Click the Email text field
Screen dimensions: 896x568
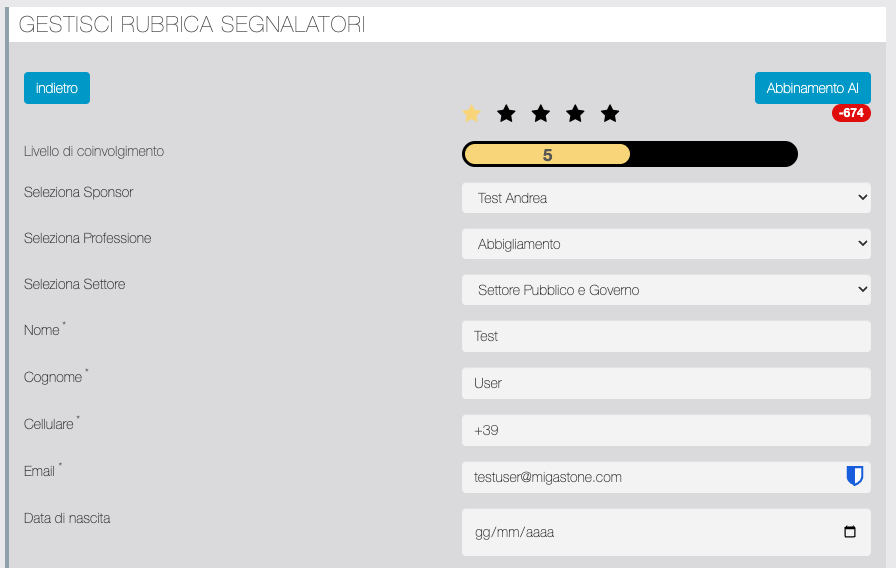[650, 477]
